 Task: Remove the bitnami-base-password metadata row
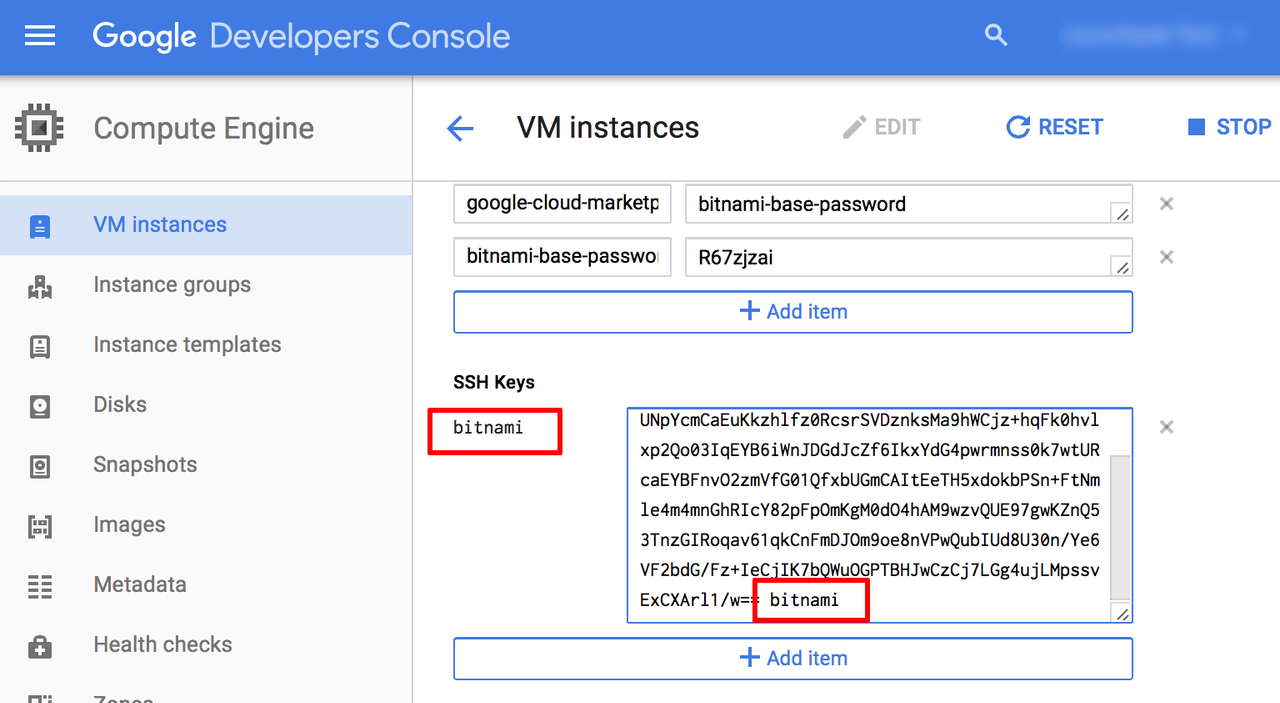pos(1166,204)
